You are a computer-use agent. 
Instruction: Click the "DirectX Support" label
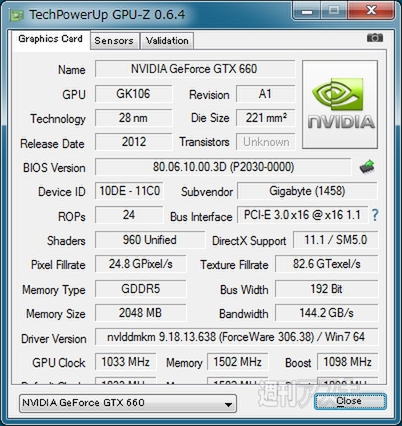pos(249,241)
